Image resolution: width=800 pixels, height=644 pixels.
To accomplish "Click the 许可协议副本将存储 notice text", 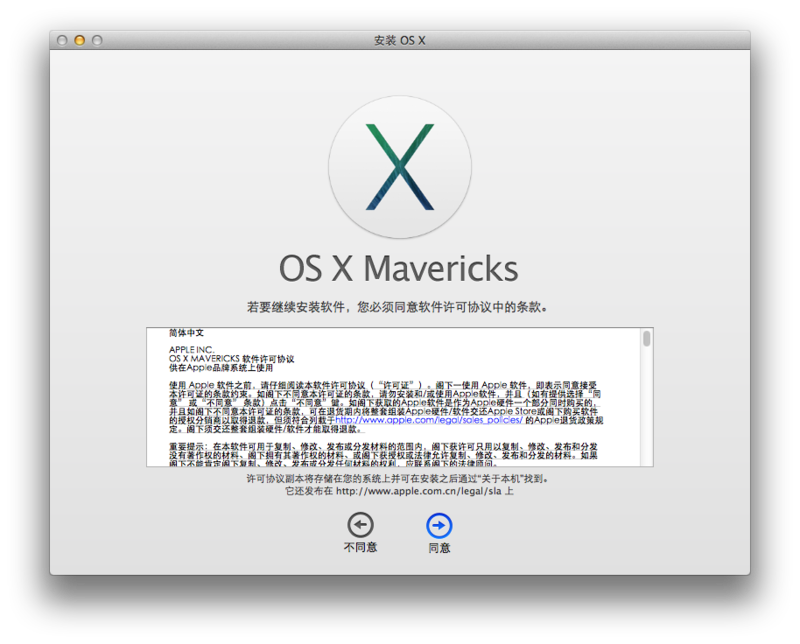I will pyautogui.click(x=397, y=479).
